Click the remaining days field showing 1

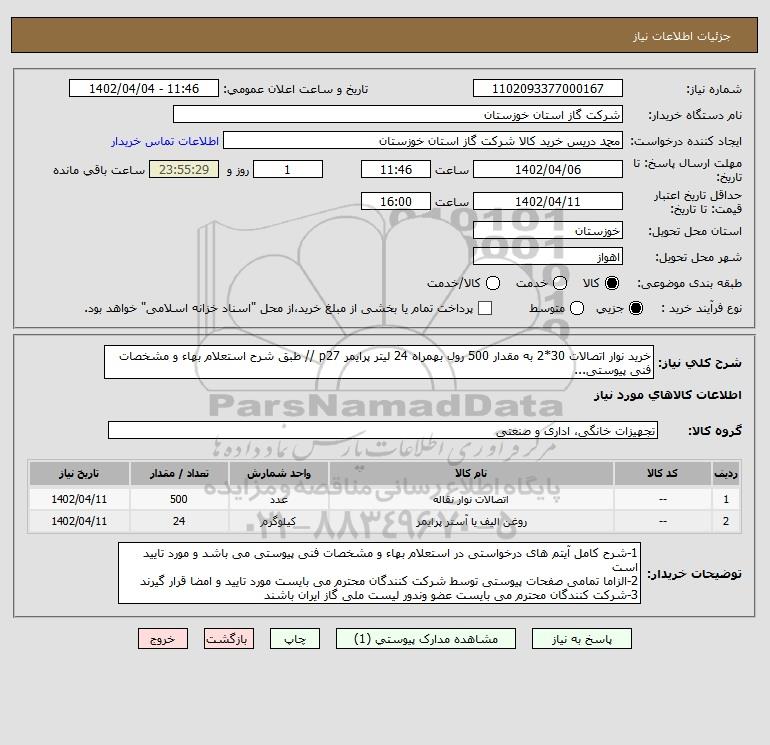pos(288,169)
